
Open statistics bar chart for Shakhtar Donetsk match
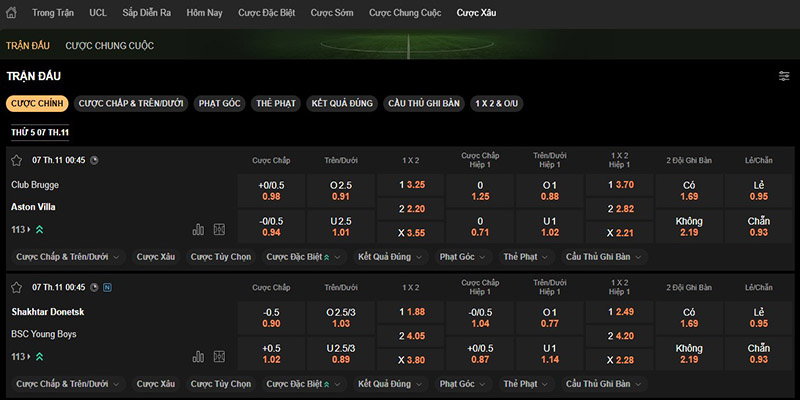(x=198, y=356)
